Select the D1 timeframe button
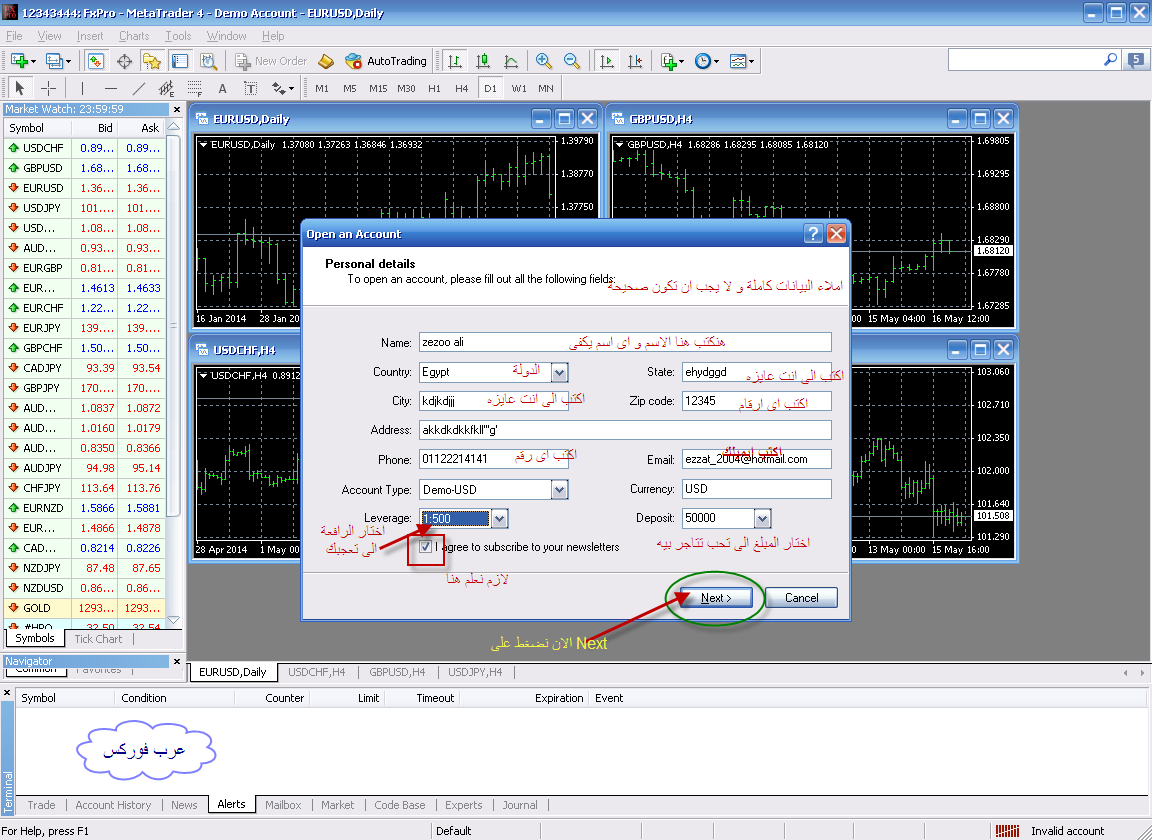The height and width of the screenshot is (840, 1152). [490, 88]
